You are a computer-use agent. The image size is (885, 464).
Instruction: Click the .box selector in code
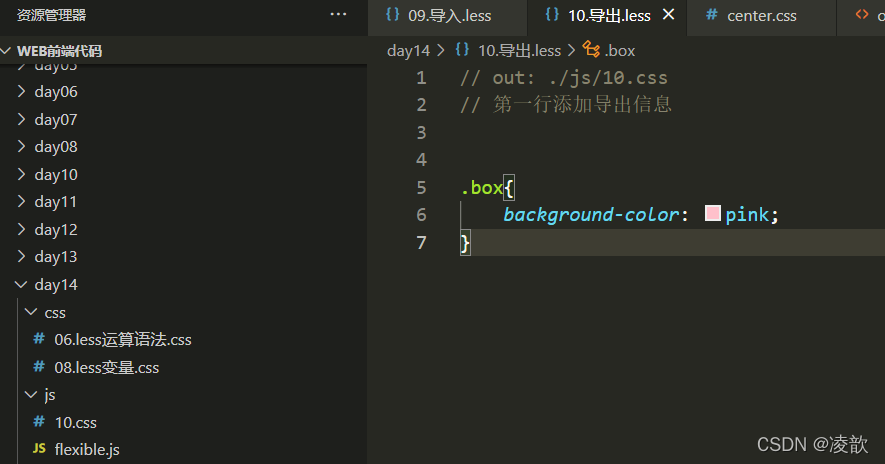481,188
